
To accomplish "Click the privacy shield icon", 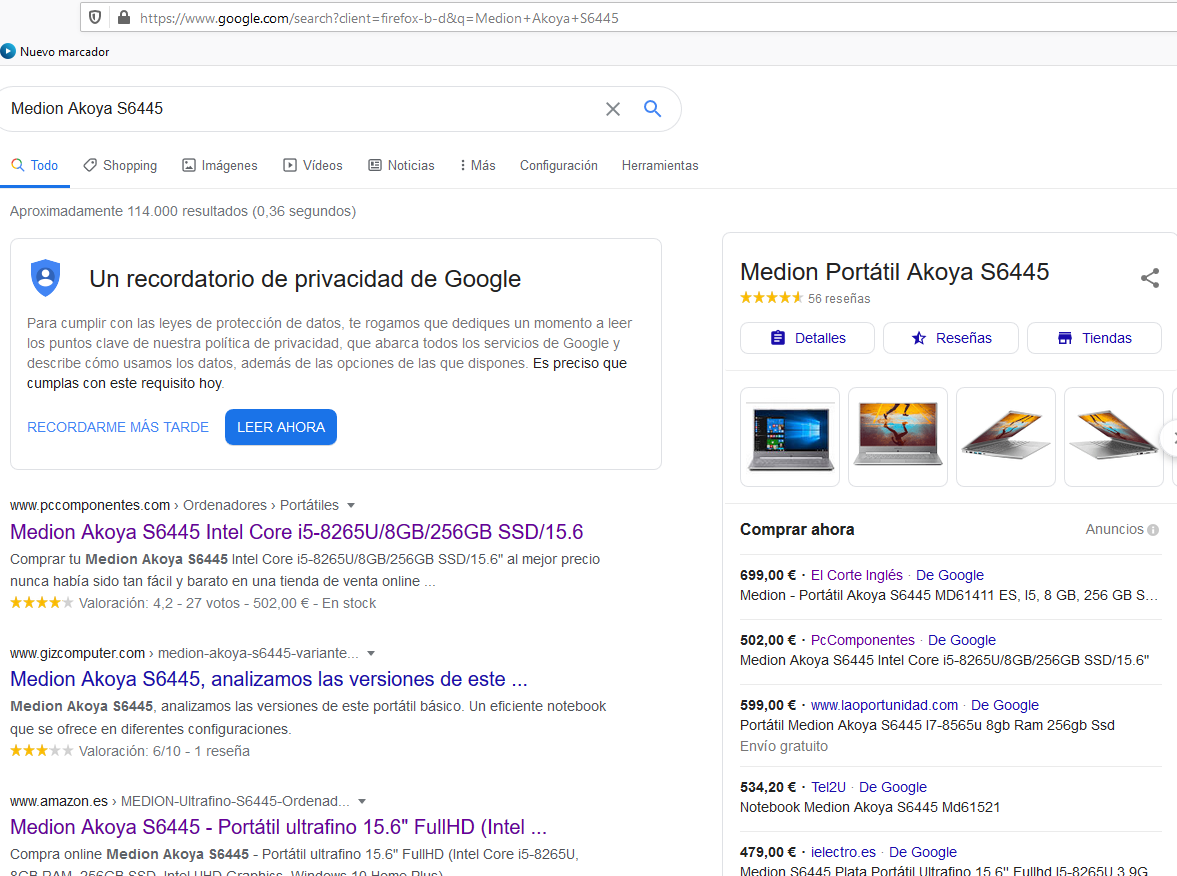I will [46, 278].
